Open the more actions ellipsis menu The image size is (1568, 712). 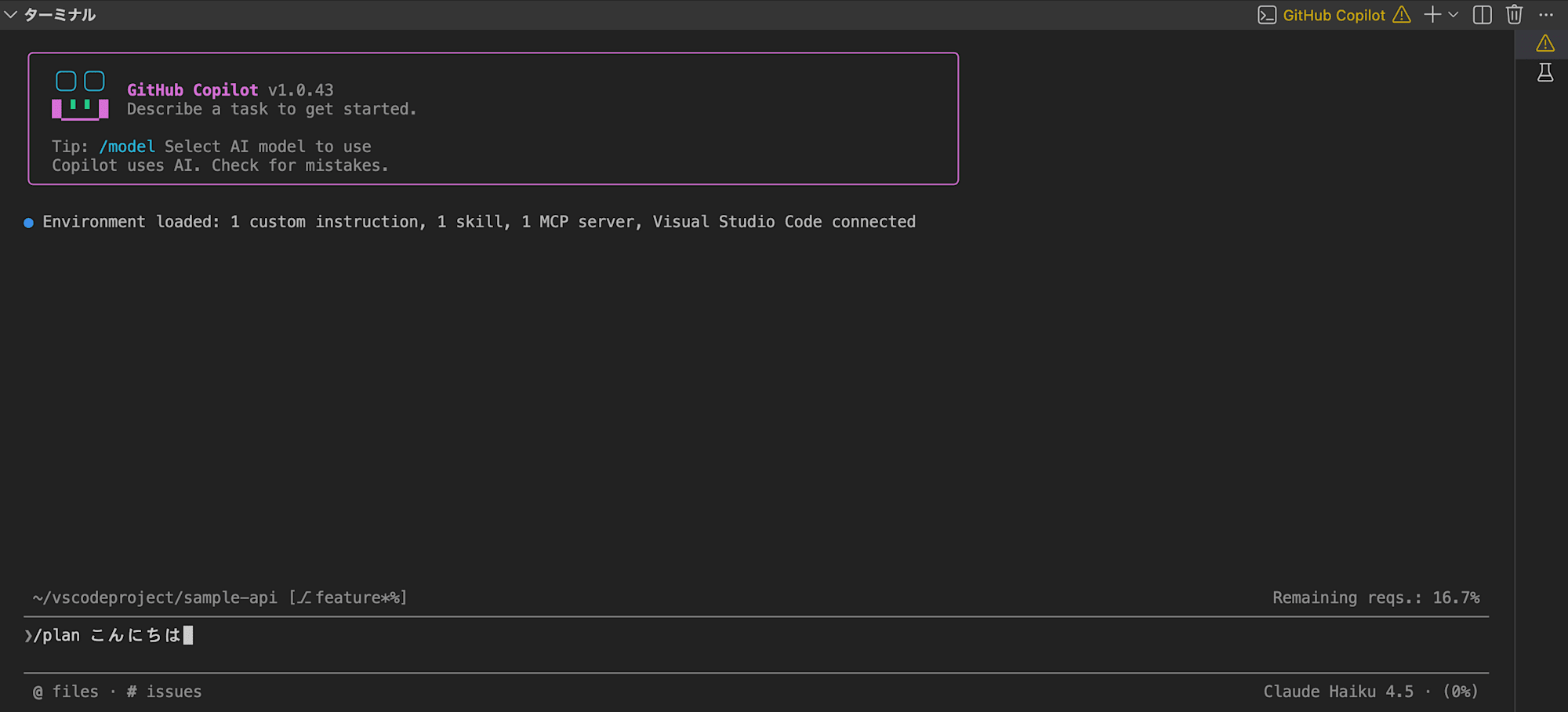tap(1546, 15)
